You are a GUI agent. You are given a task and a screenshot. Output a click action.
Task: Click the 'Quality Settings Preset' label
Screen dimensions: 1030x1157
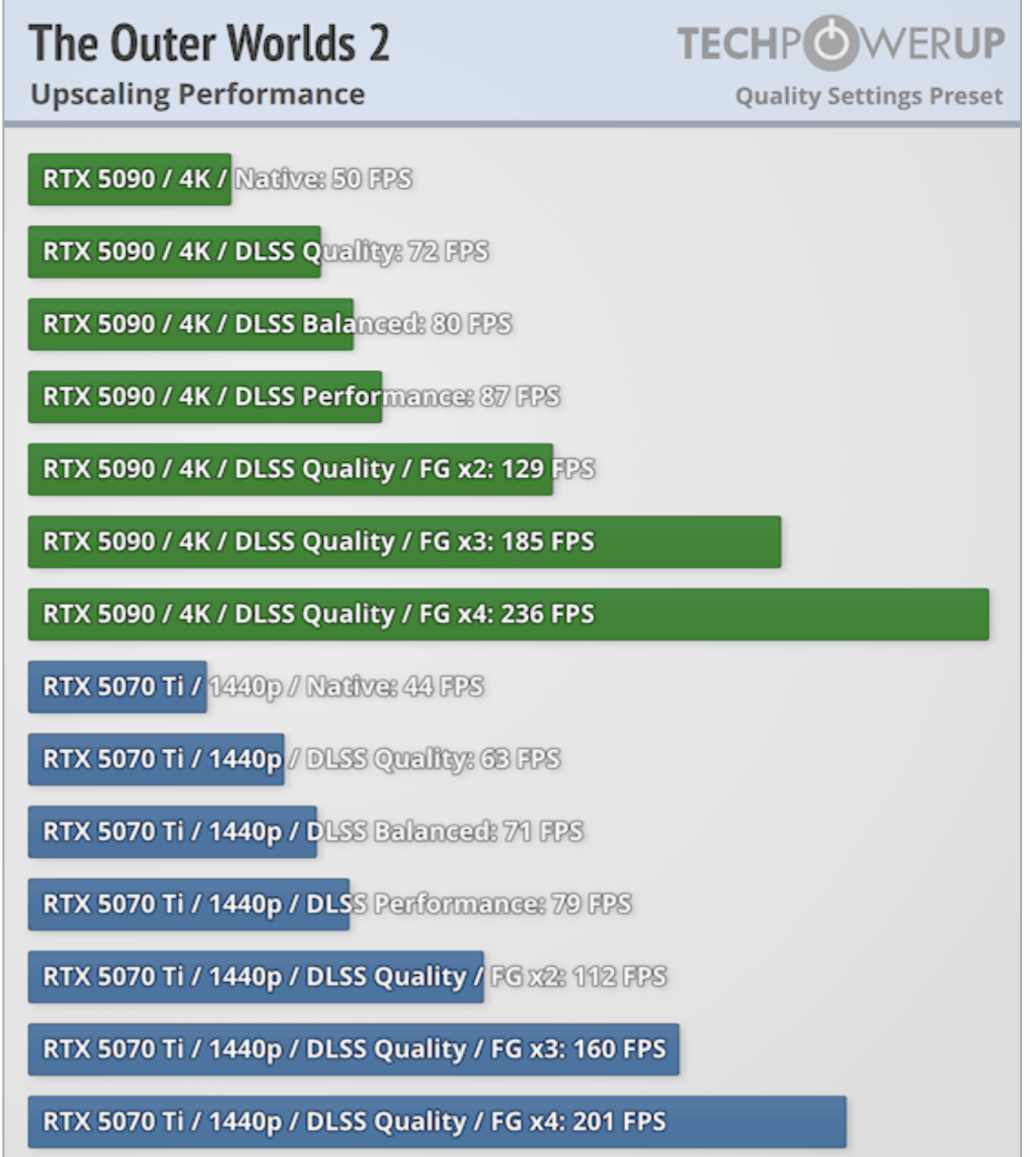[x=868, y=97]
